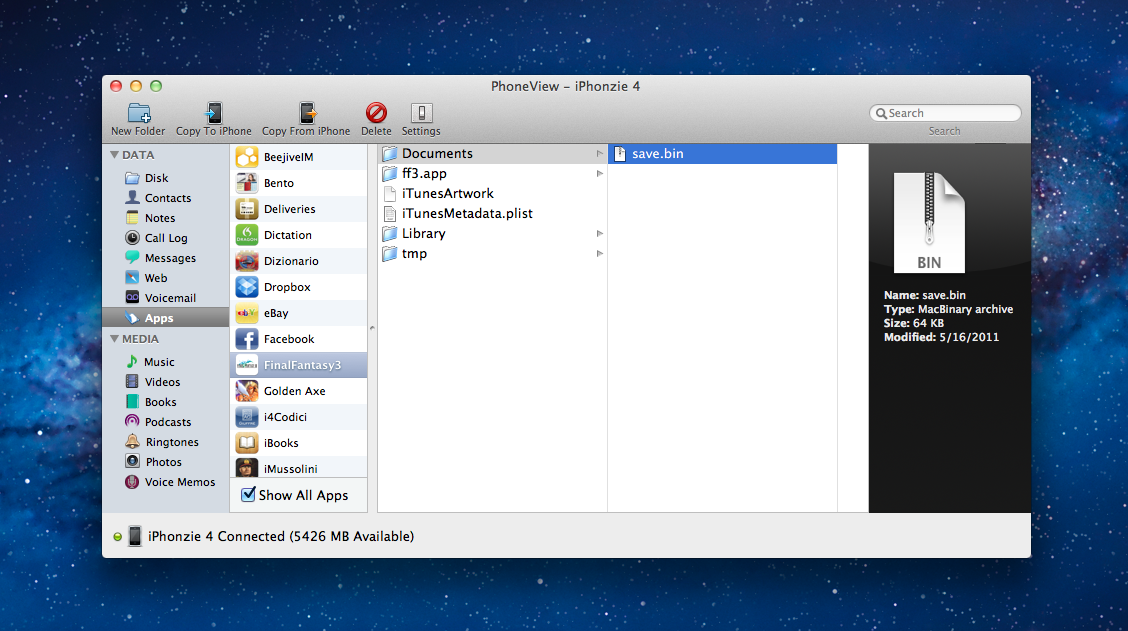
Task: Select the iBooks app
Action: click(x=299, y=442)
